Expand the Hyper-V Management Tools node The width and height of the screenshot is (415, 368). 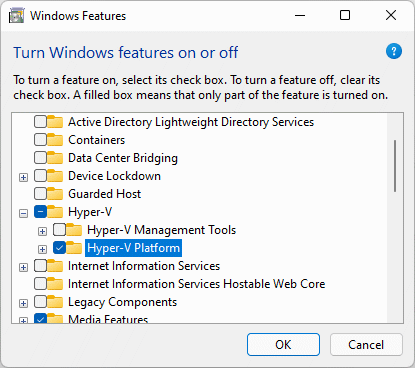coord(42,231)
